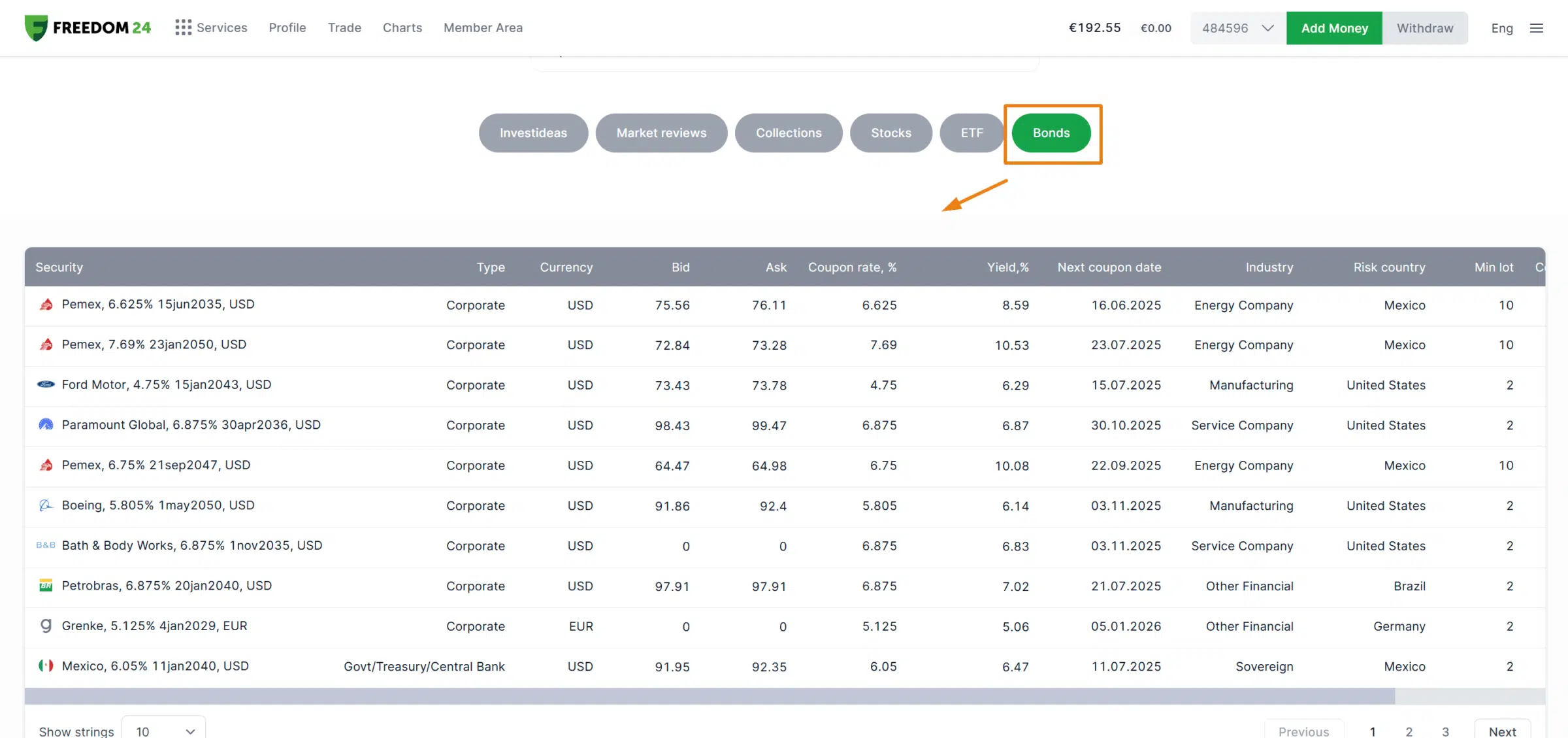Open Pemex, 7.69% 23jan2050, USD bond
The image size is (1568, 738).
pyautogui.click(x=154, y=344)
